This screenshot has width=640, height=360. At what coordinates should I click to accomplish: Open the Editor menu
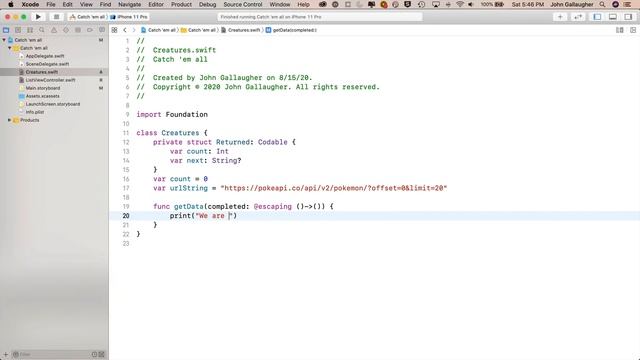click(x=156, y=4)
